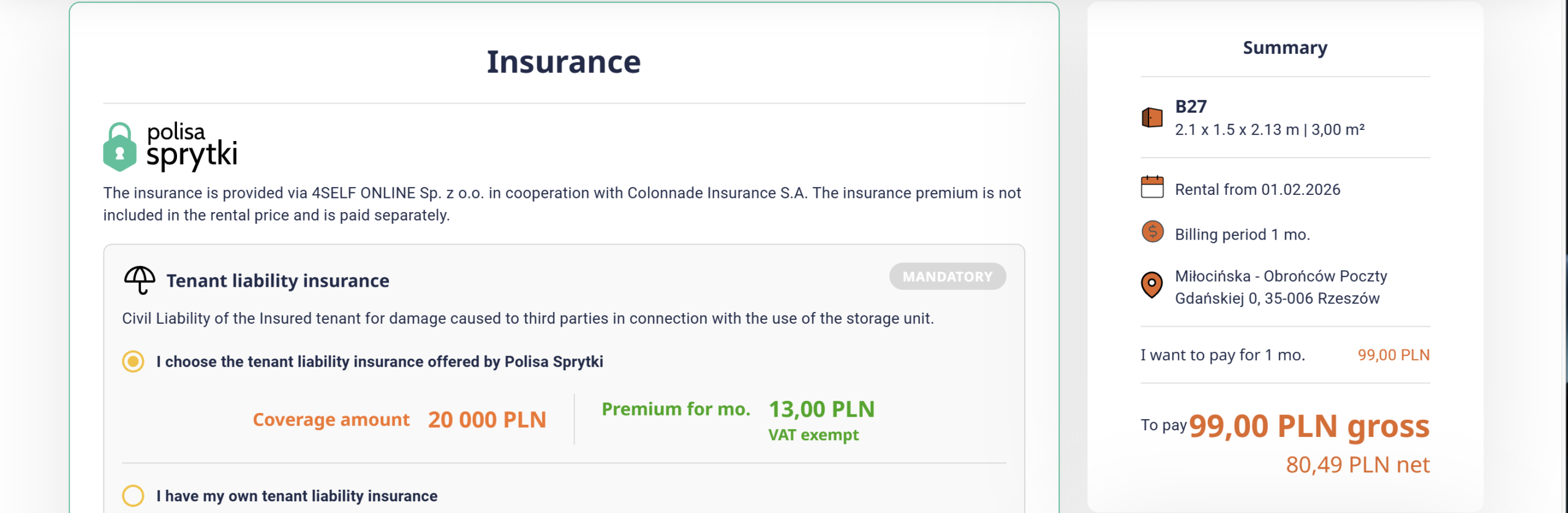Click the Rental from 01.02.2026 text

pos(1257,190)
